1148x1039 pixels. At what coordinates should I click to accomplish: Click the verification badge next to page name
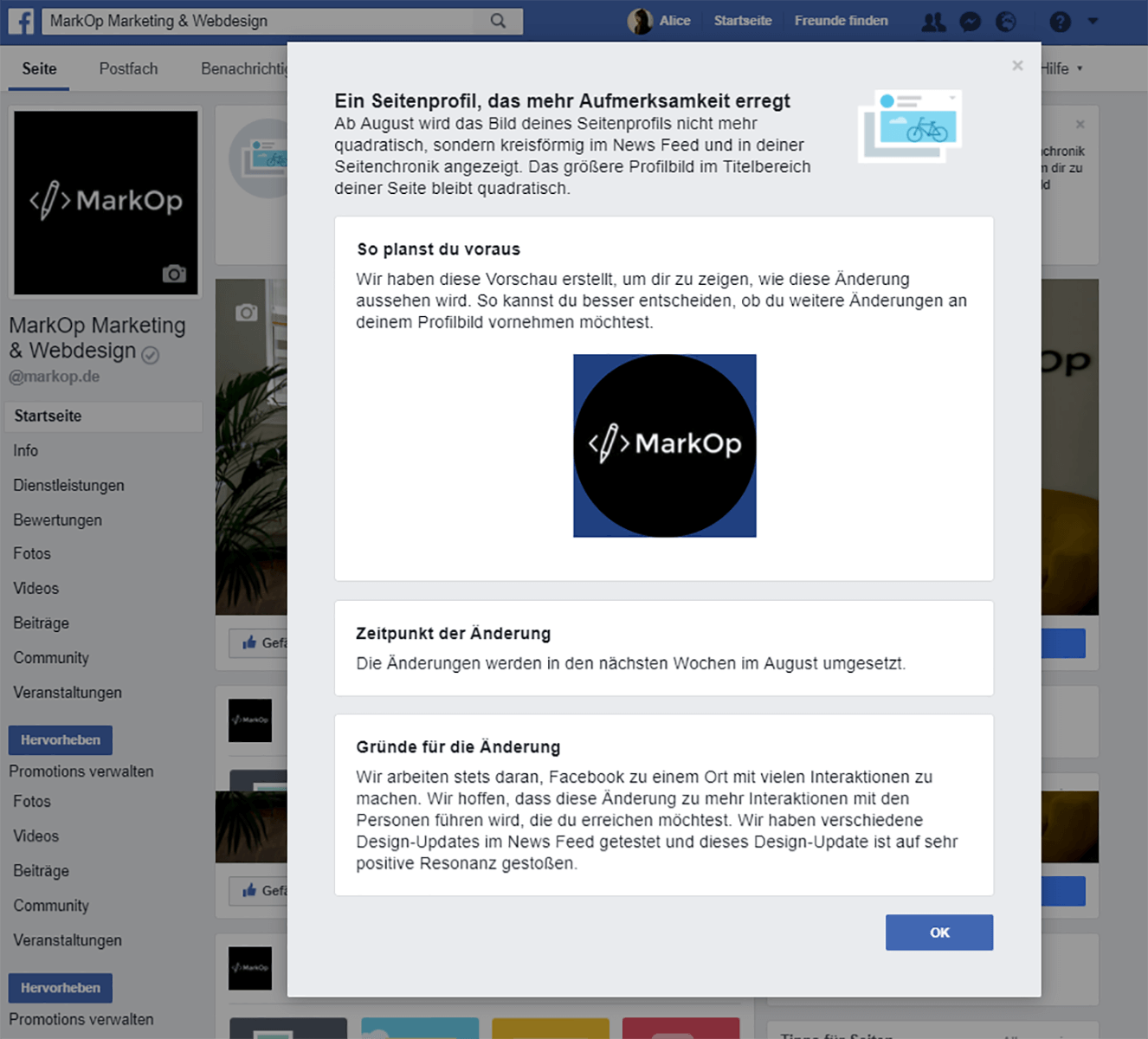click(151, 355)
